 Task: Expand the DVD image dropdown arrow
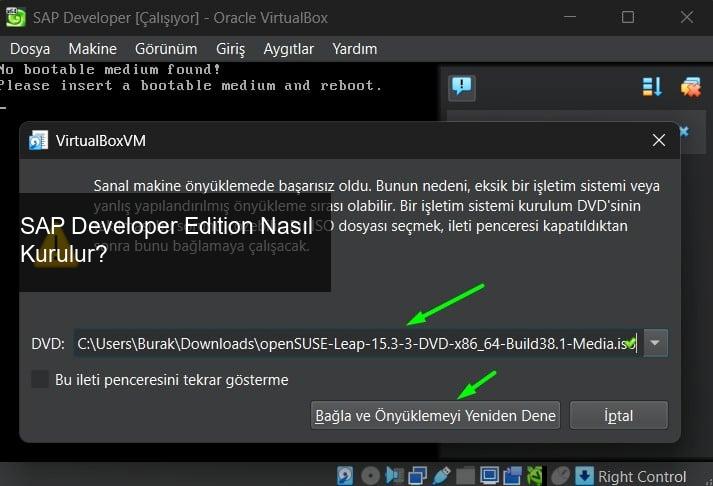point(656,344)
